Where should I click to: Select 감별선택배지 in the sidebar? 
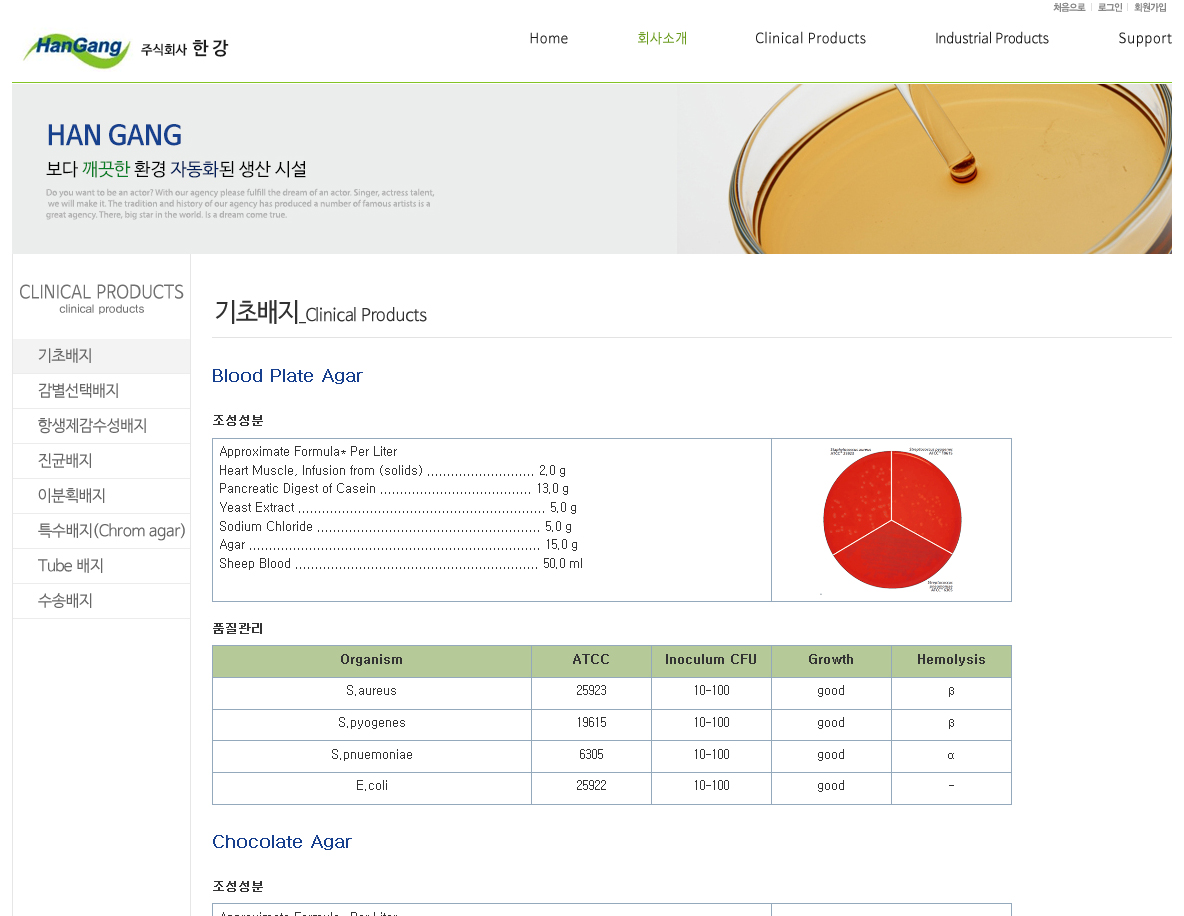click(x=101, y=390)
